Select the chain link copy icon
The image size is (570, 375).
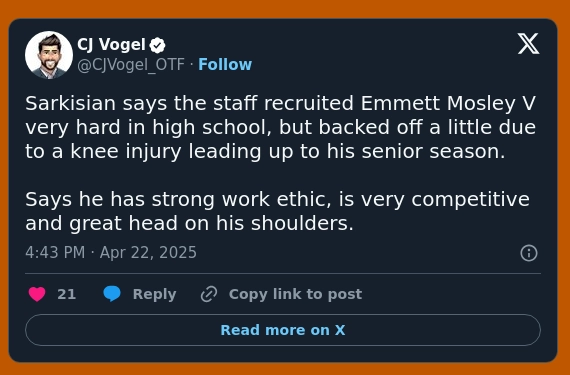coord(209,294)
